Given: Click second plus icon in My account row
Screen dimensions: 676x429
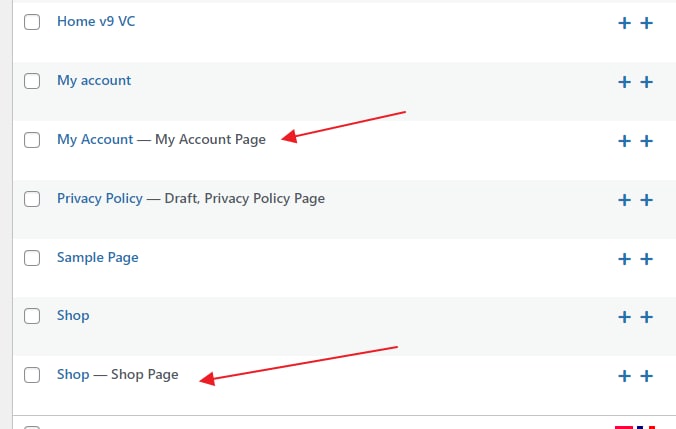Looking at the screenshot, I should click(646, 82).
